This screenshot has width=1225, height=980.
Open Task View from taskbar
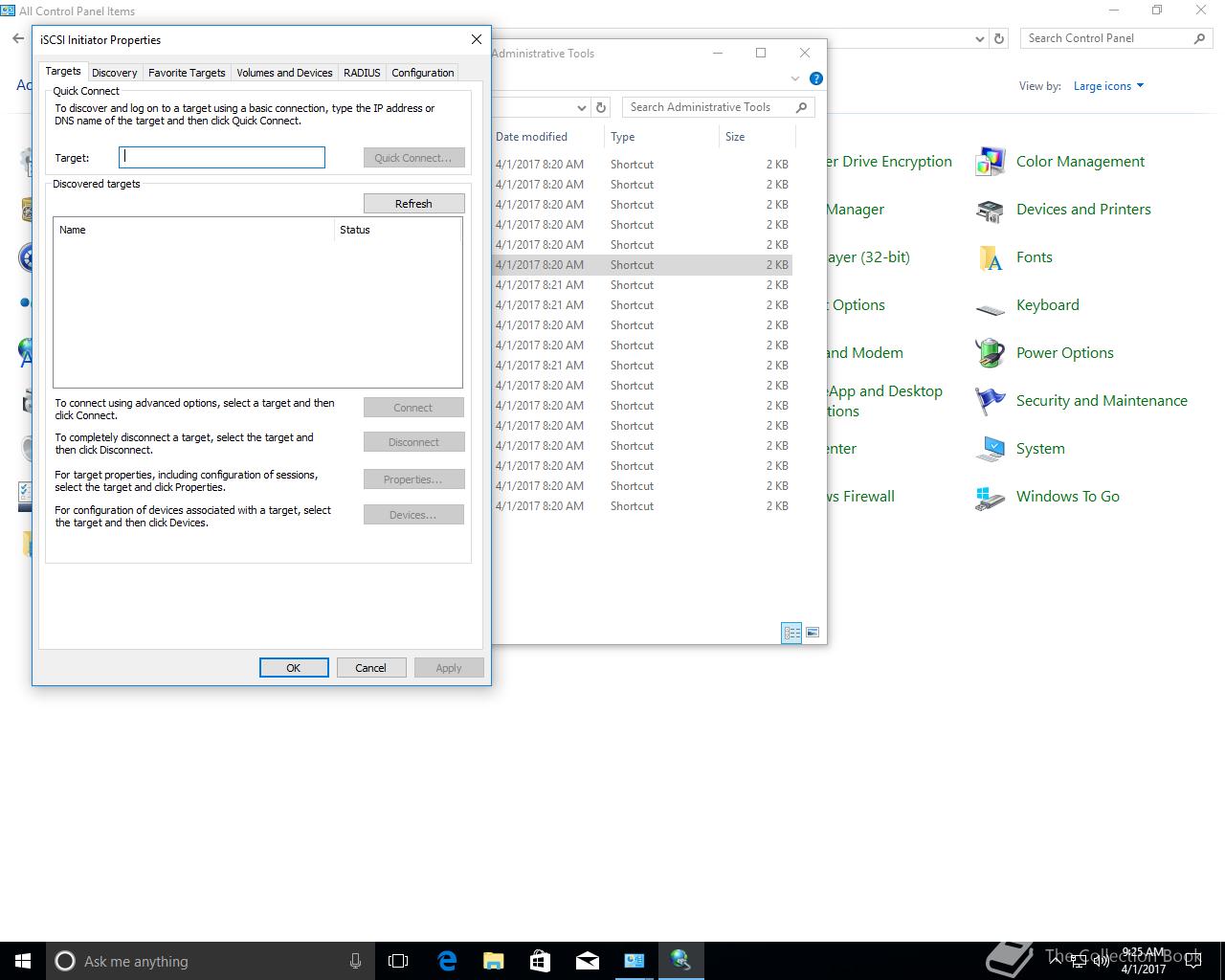pyautogui.click(x=398, y=961)
